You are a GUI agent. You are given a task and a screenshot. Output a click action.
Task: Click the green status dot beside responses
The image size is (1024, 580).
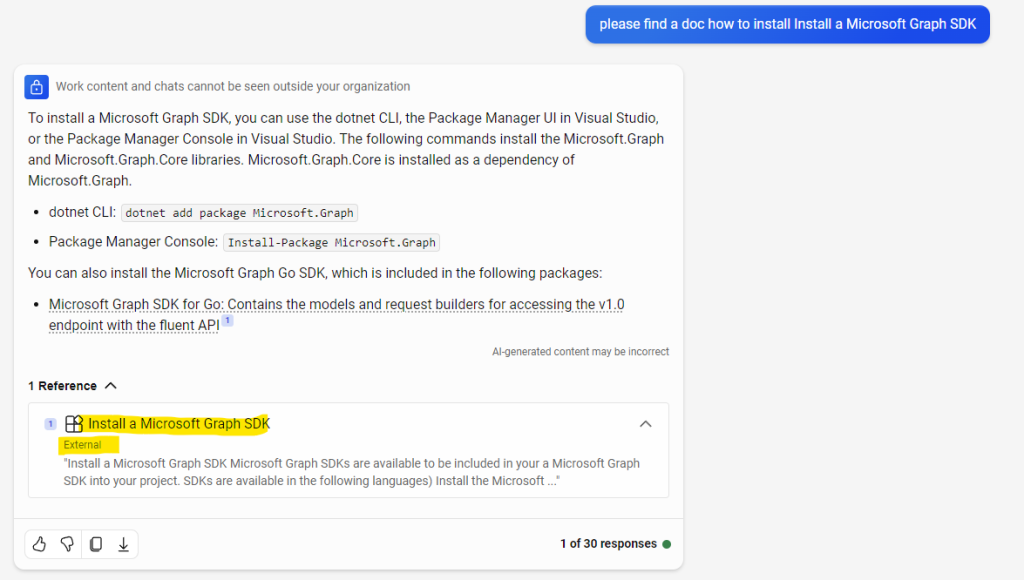(667, 544)
